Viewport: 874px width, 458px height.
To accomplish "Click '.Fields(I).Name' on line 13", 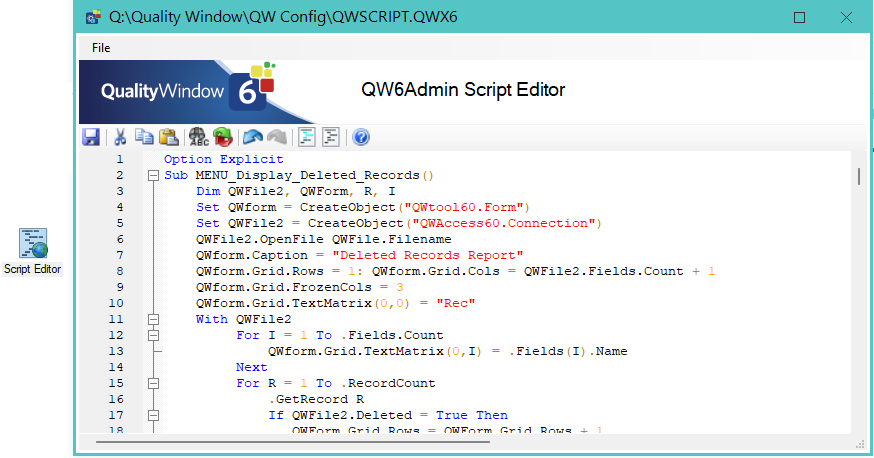I will pyautogui.click(x=568, y=352).
